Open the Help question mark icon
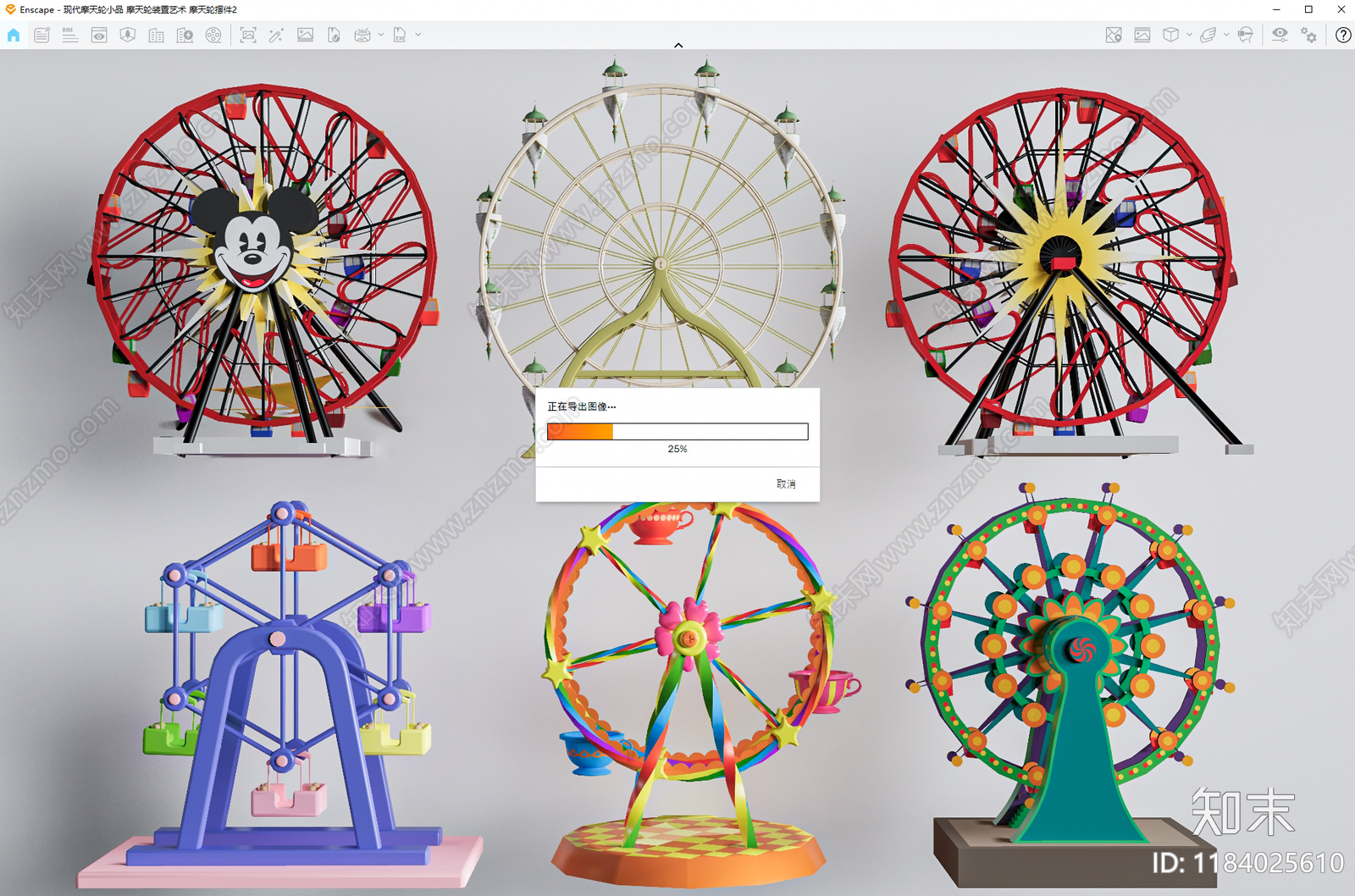The height and width of the screenshot is (896, 1355). pyautogui.click(x=1343, y=35)
